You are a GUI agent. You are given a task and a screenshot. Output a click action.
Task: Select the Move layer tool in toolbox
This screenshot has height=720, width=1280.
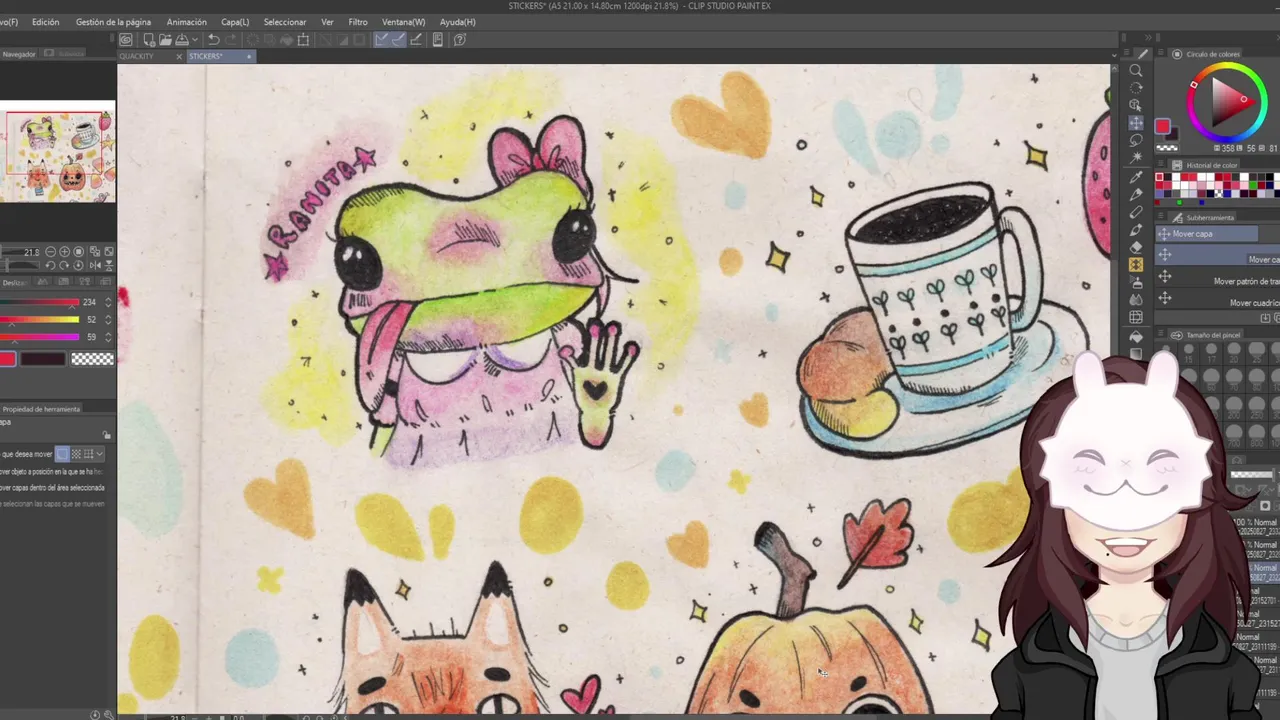tap(1136, 123)
